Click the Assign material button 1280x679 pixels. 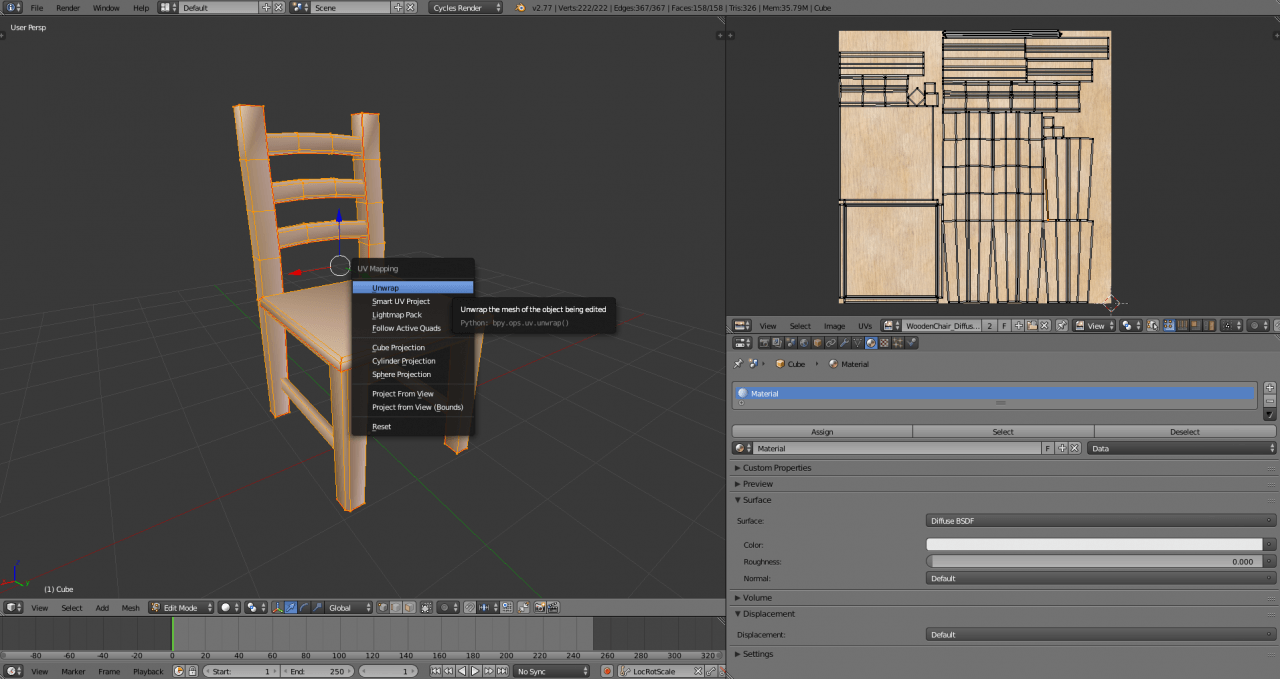pos(821,432)
